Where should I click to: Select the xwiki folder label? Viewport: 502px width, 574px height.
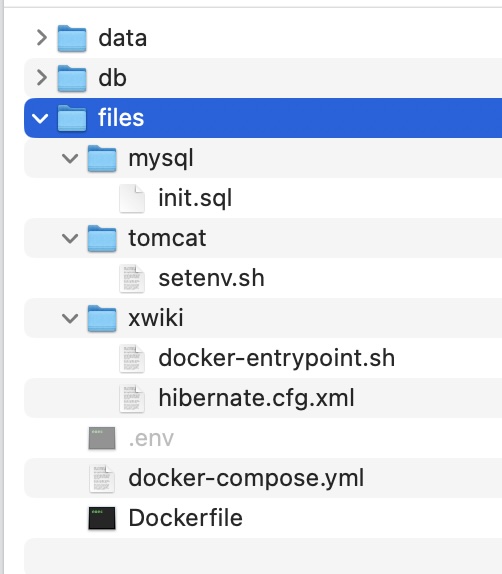pos(156,318)
